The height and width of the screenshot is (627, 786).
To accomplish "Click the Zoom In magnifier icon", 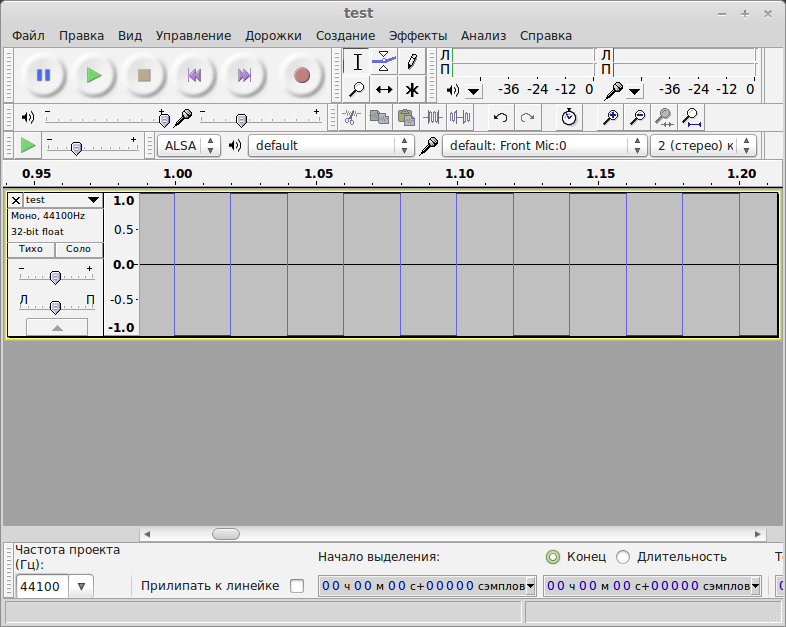I will 609,117.
